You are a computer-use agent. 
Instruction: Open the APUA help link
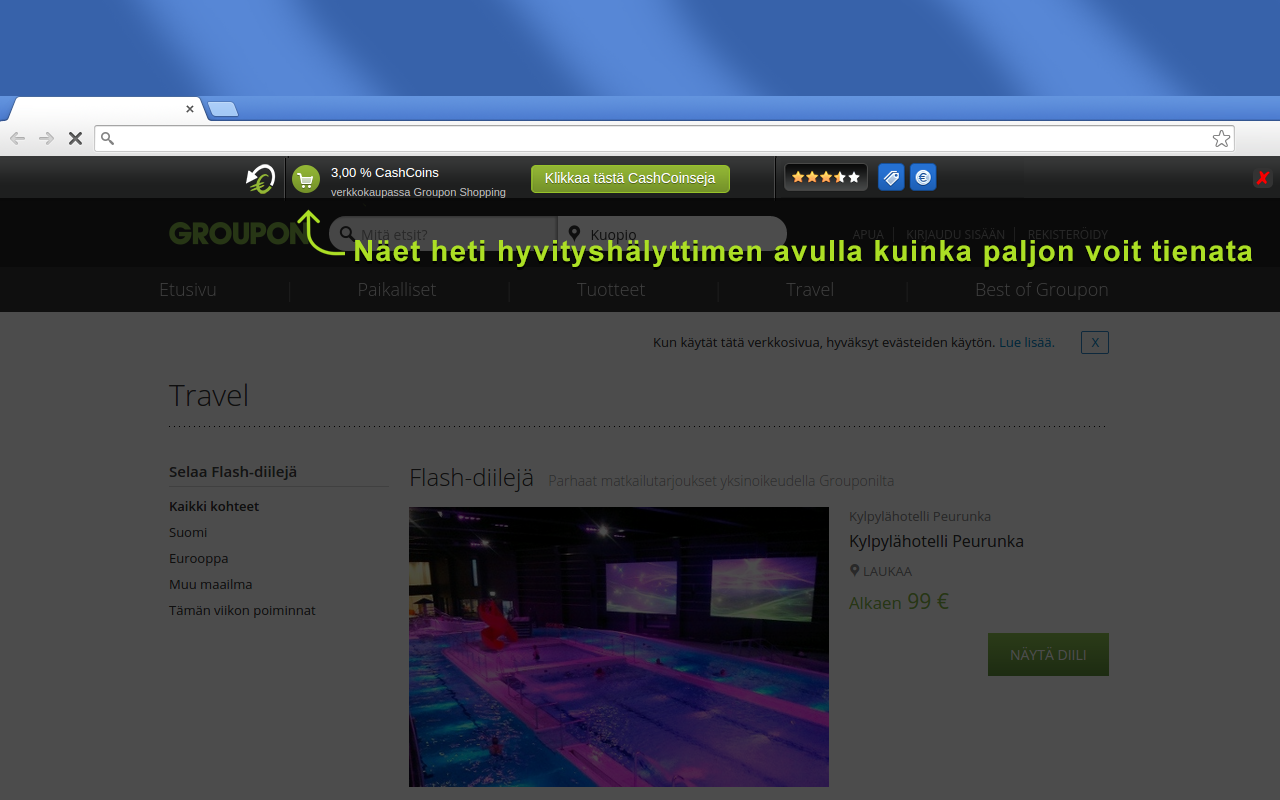868,234
